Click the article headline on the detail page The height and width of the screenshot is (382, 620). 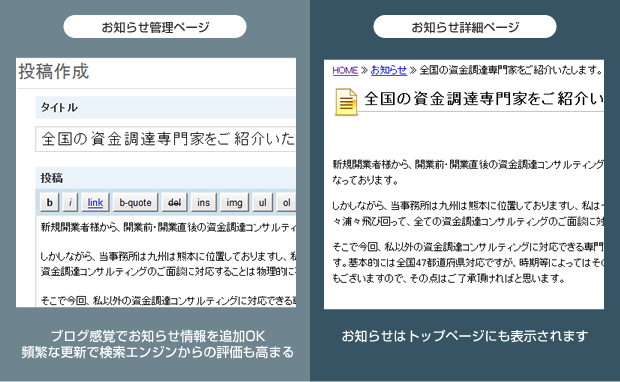point(483,99)
